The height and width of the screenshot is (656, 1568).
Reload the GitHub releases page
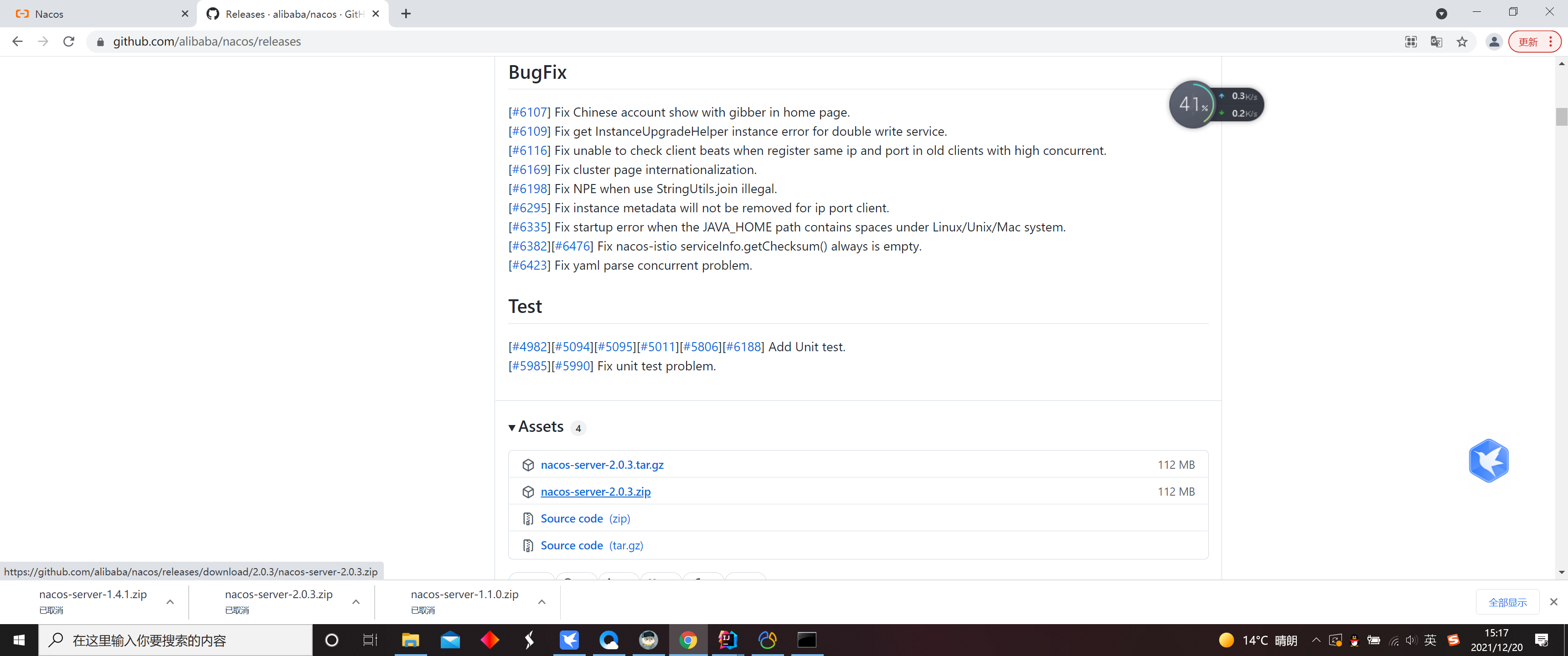click(69, 41)
